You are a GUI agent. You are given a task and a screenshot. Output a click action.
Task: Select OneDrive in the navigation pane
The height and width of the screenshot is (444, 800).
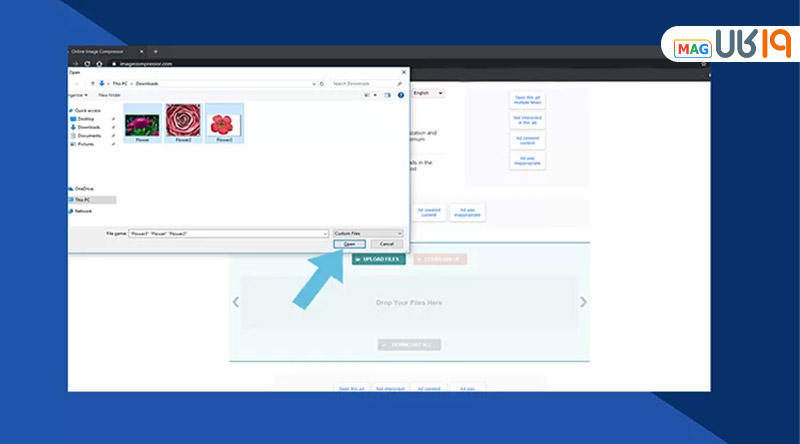[84, 188]
